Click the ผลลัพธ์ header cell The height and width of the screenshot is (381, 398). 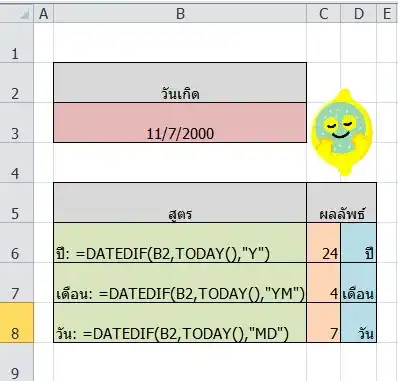point(342,203)
